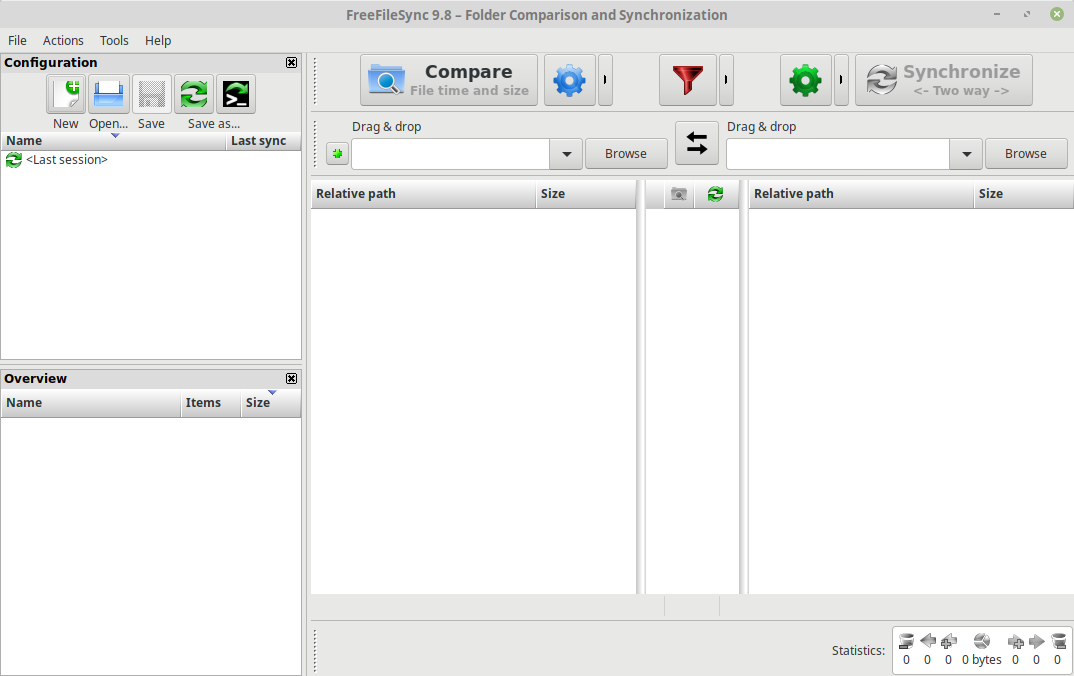
Task: Click the right grid Size column header
Action: pyautogui.click(x=1023, y=194)
